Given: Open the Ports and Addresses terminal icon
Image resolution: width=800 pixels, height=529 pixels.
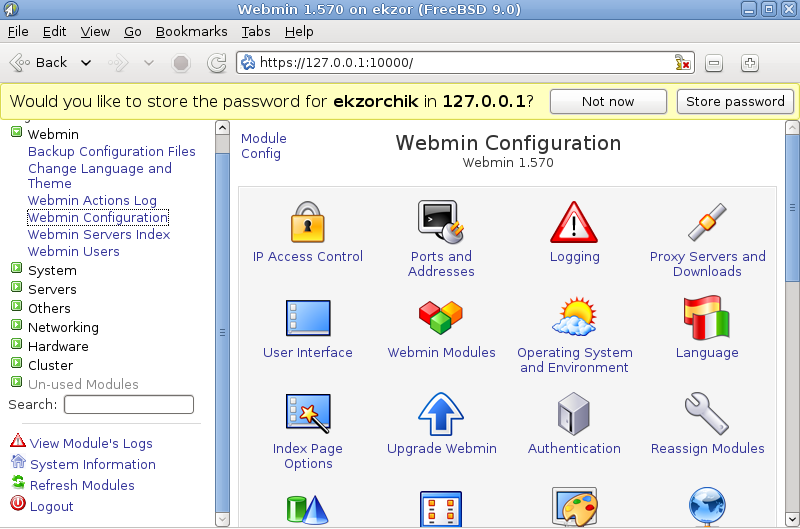Looking at the screenshot, I should tap(441, 222).
